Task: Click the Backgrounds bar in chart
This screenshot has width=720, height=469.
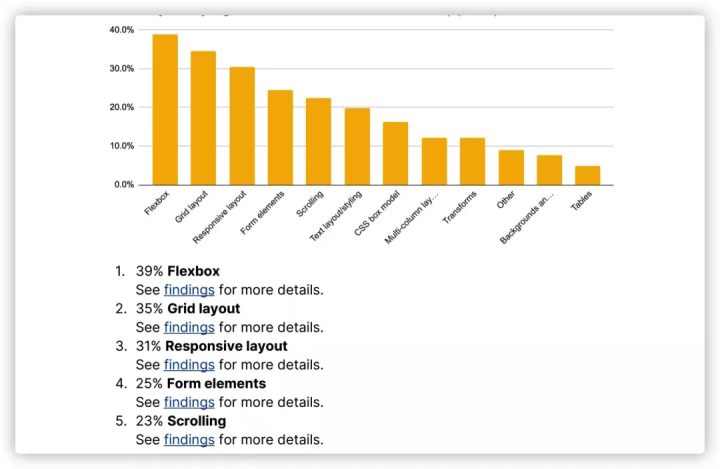Action: pos(549,170)
